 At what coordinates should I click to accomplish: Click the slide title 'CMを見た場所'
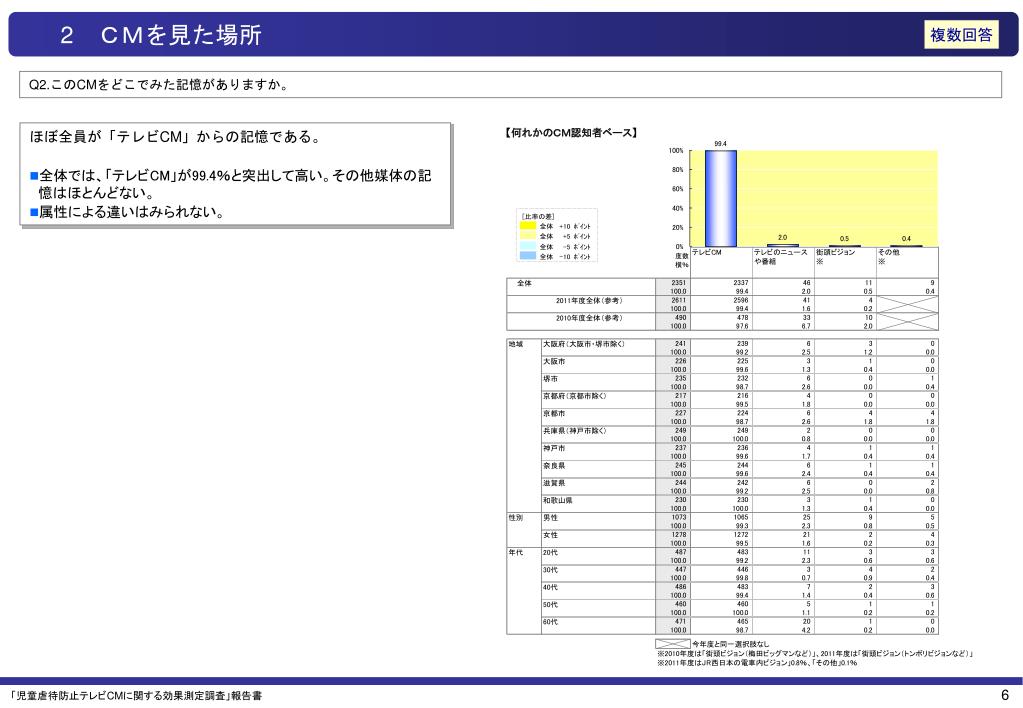181,35
